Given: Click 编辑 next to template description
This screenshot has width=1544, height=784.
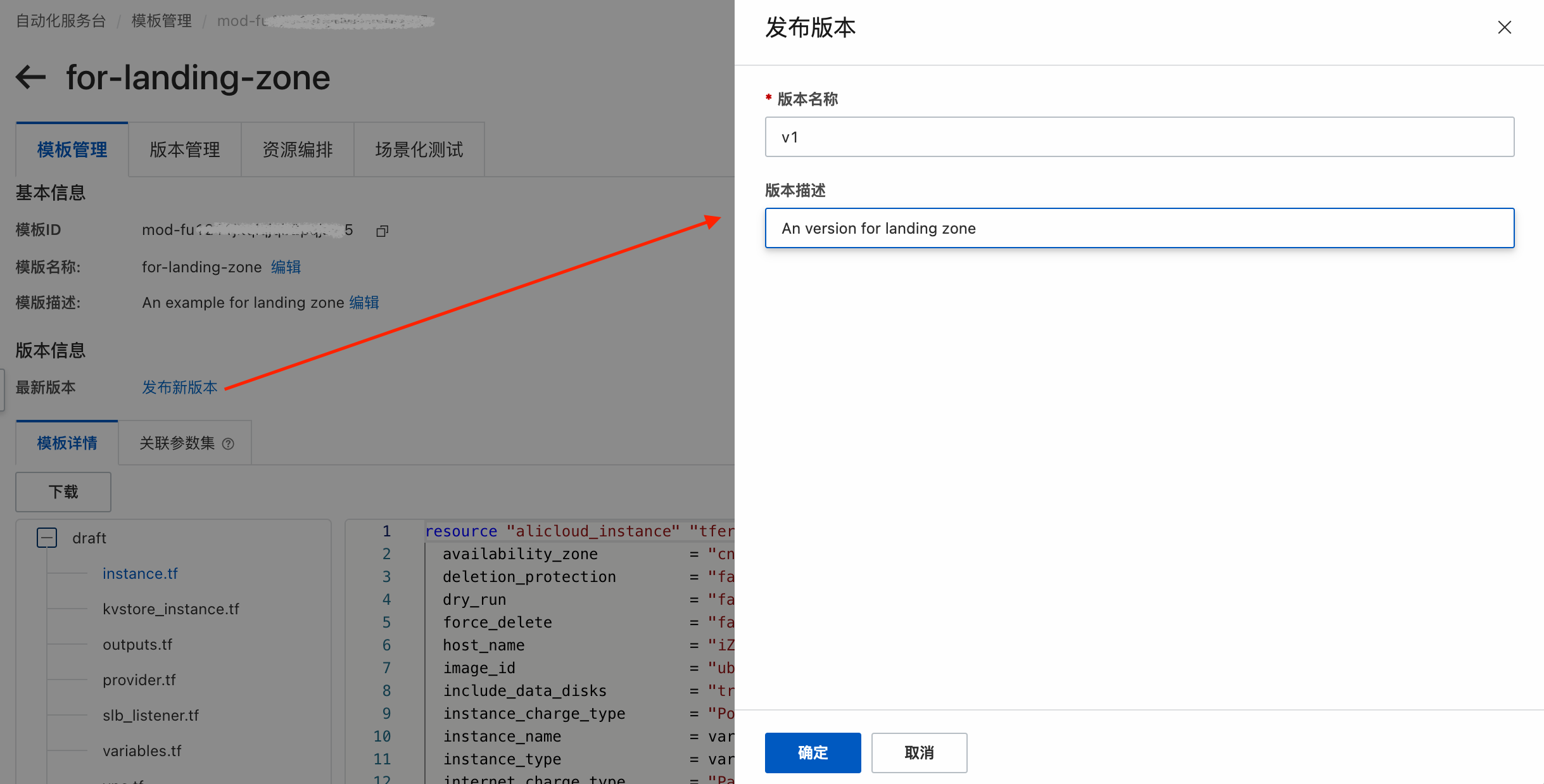Looking at the screenshot, I should [364, 303].
